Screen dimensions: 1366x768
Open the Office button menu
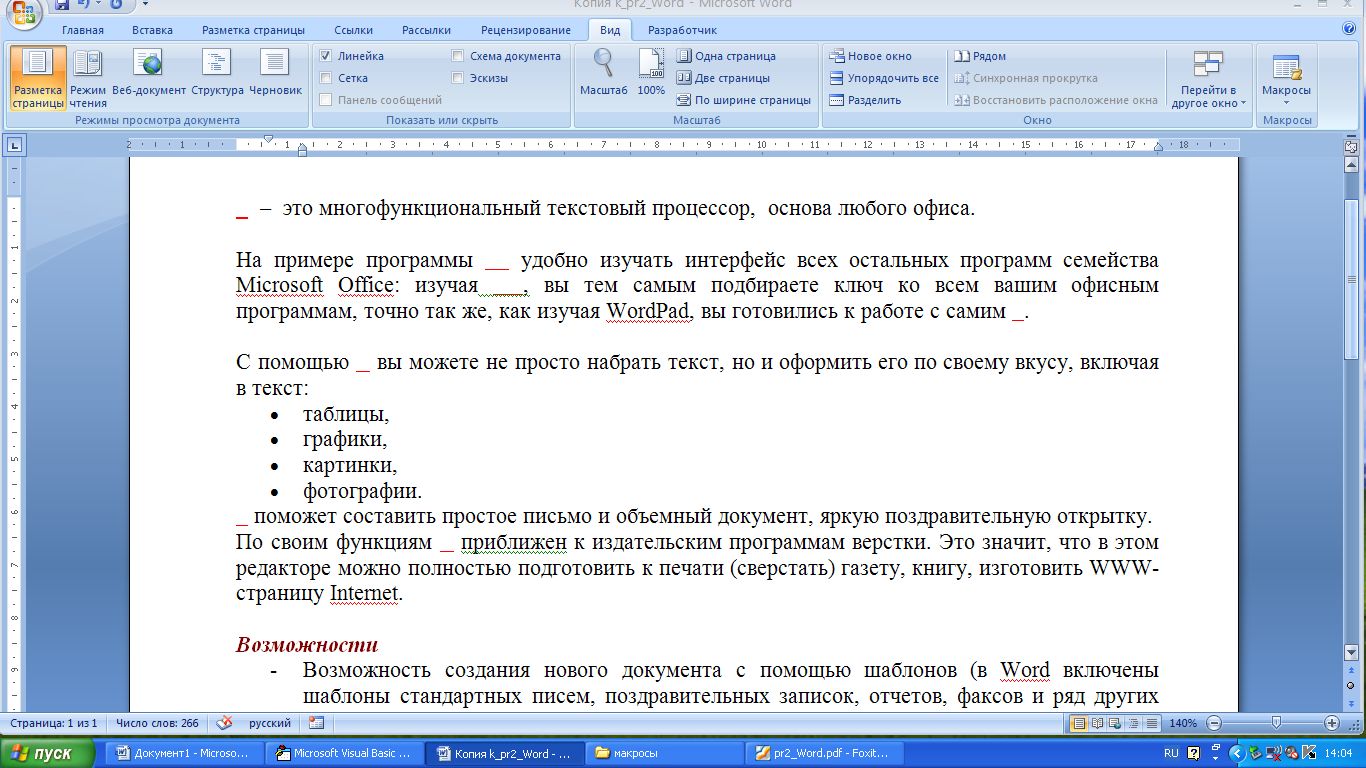pos(23,14)
